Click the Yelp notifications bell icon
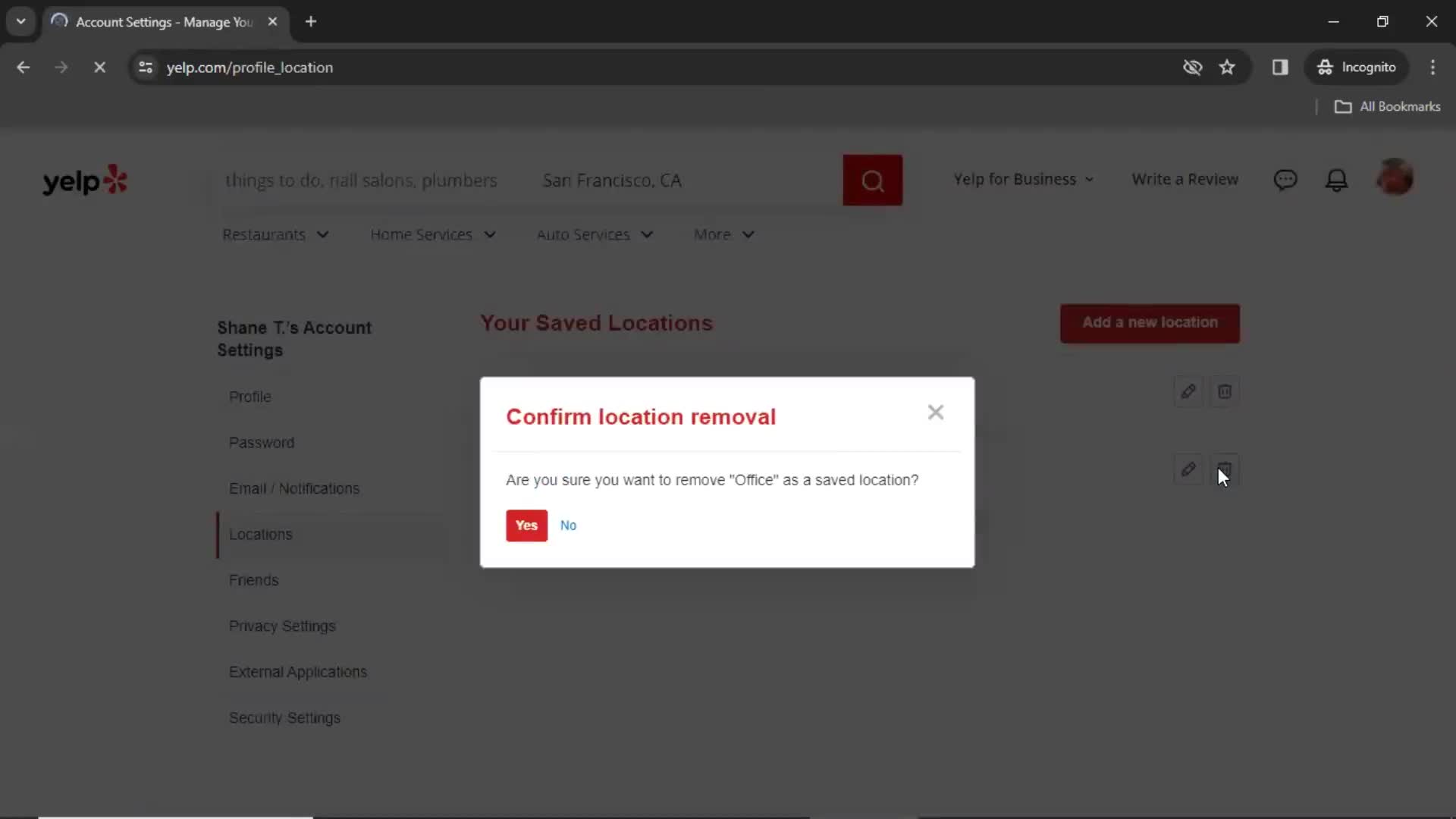Image resolution: width=1456 pixels, height=819 pixels. (x=1337, y=180)
